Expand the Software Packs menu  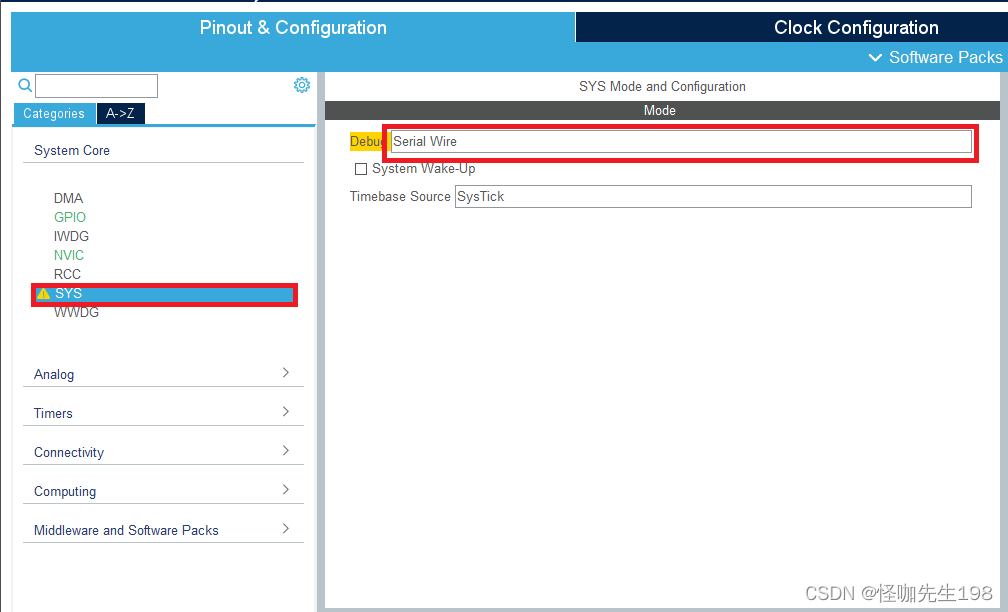[x=935, y=57]
